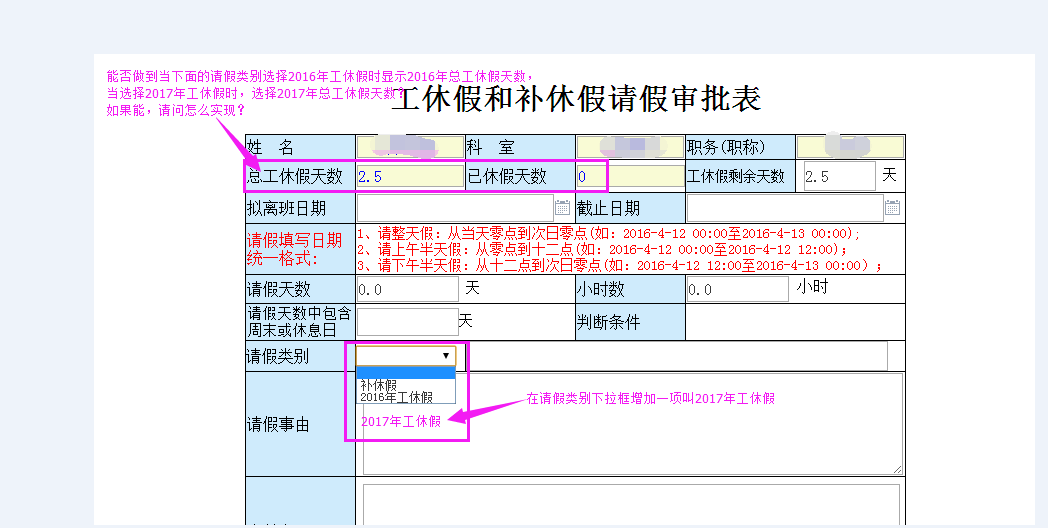Open calendar picker for 拟离班日期
The width and height of the screenshot is (1048, 528).
(x=562, y=208)
